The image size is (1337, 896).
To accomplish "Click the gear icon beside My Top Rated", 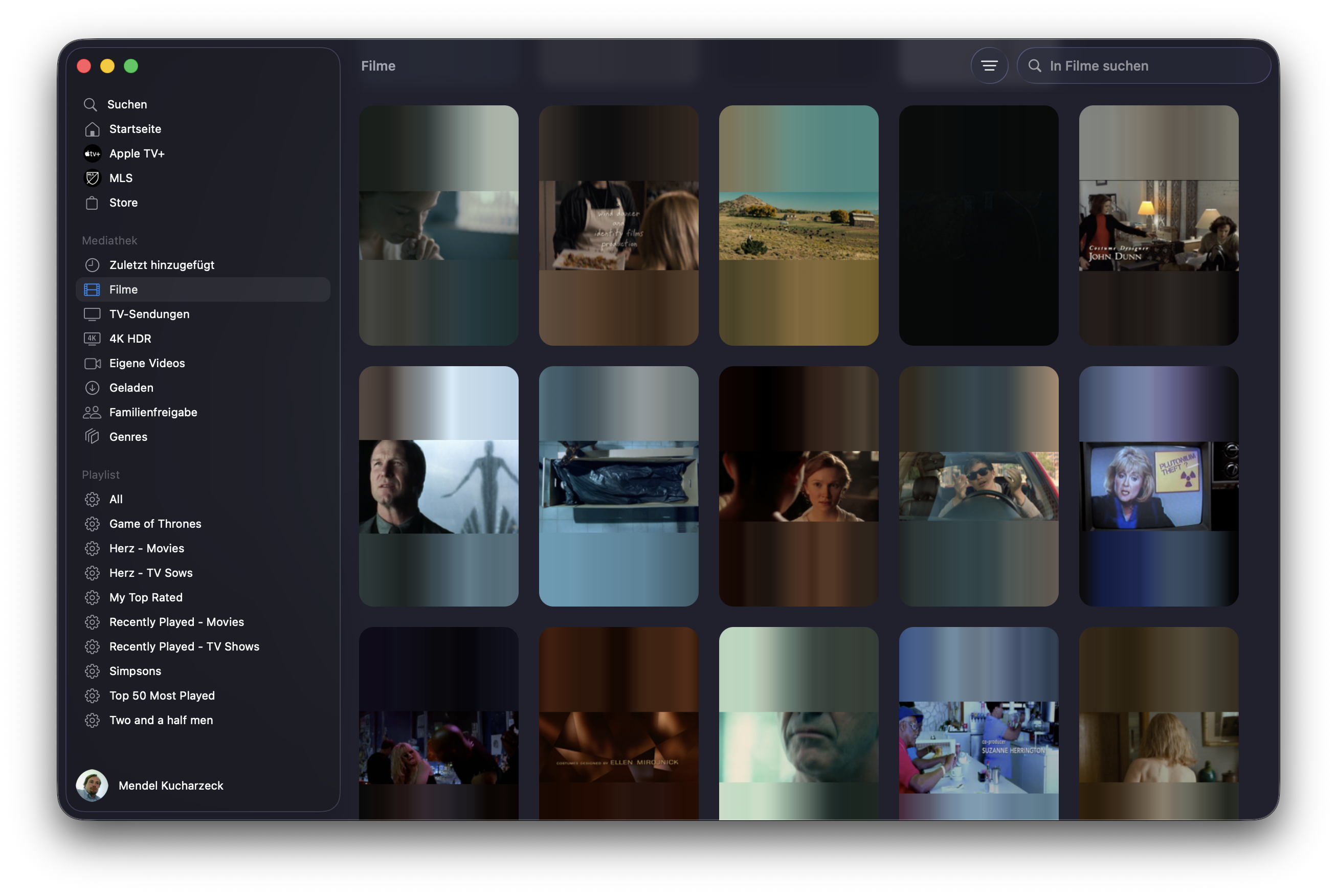I will coord(92,598).
